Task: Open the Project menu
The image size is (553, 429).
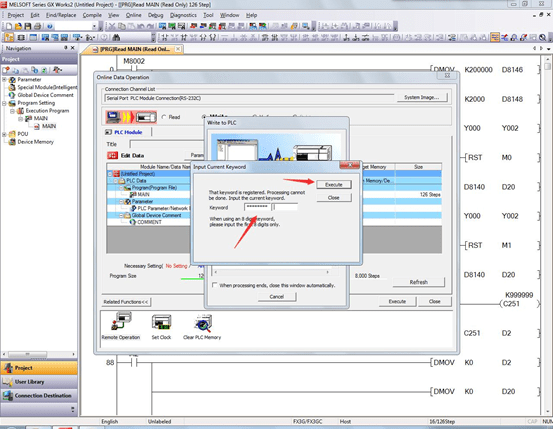Action: click(x=16, y=15)
